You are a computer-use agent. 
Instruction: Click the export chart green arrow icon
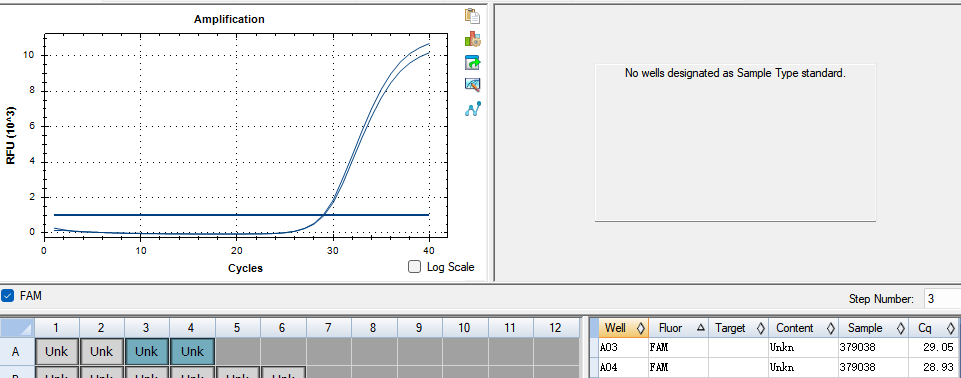click(x=473, y=62)
